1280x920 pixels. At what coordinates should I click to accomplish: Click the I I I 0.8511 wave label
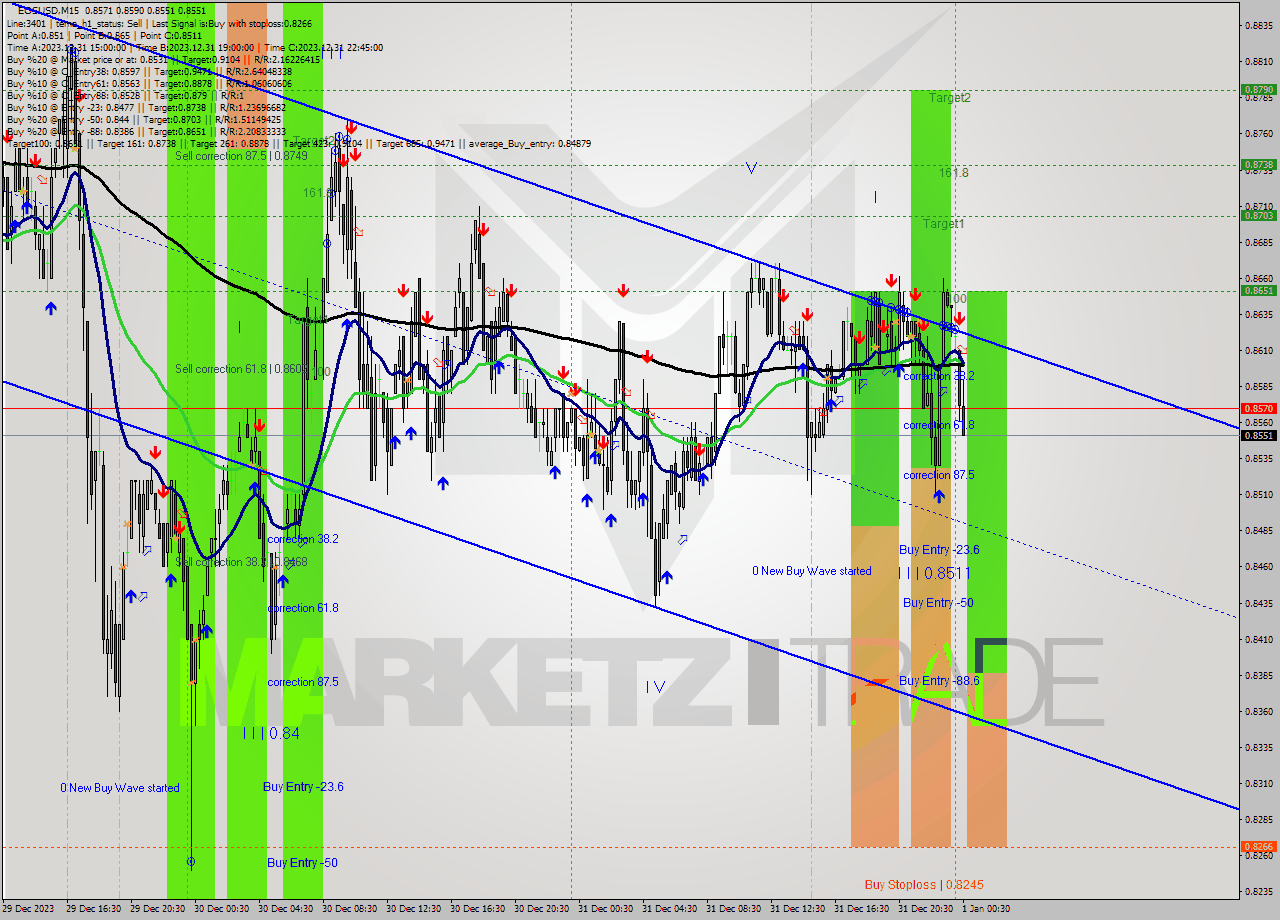[x=935, y=573]
